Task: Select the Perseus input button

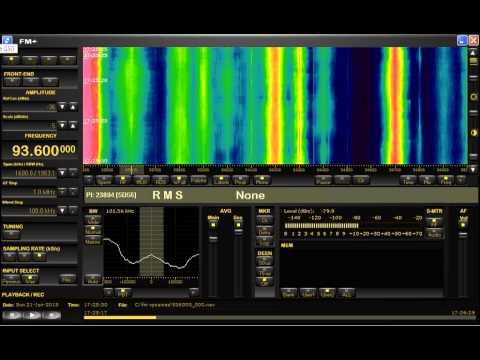Action: click(11, 279)
